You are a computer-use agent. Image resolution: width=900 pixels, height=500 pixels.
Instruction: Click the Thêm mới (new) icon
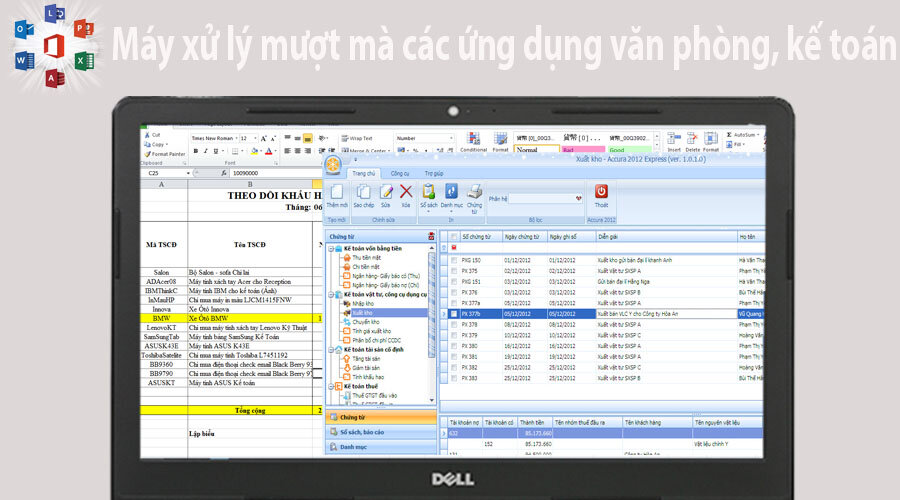coord(336,192)
